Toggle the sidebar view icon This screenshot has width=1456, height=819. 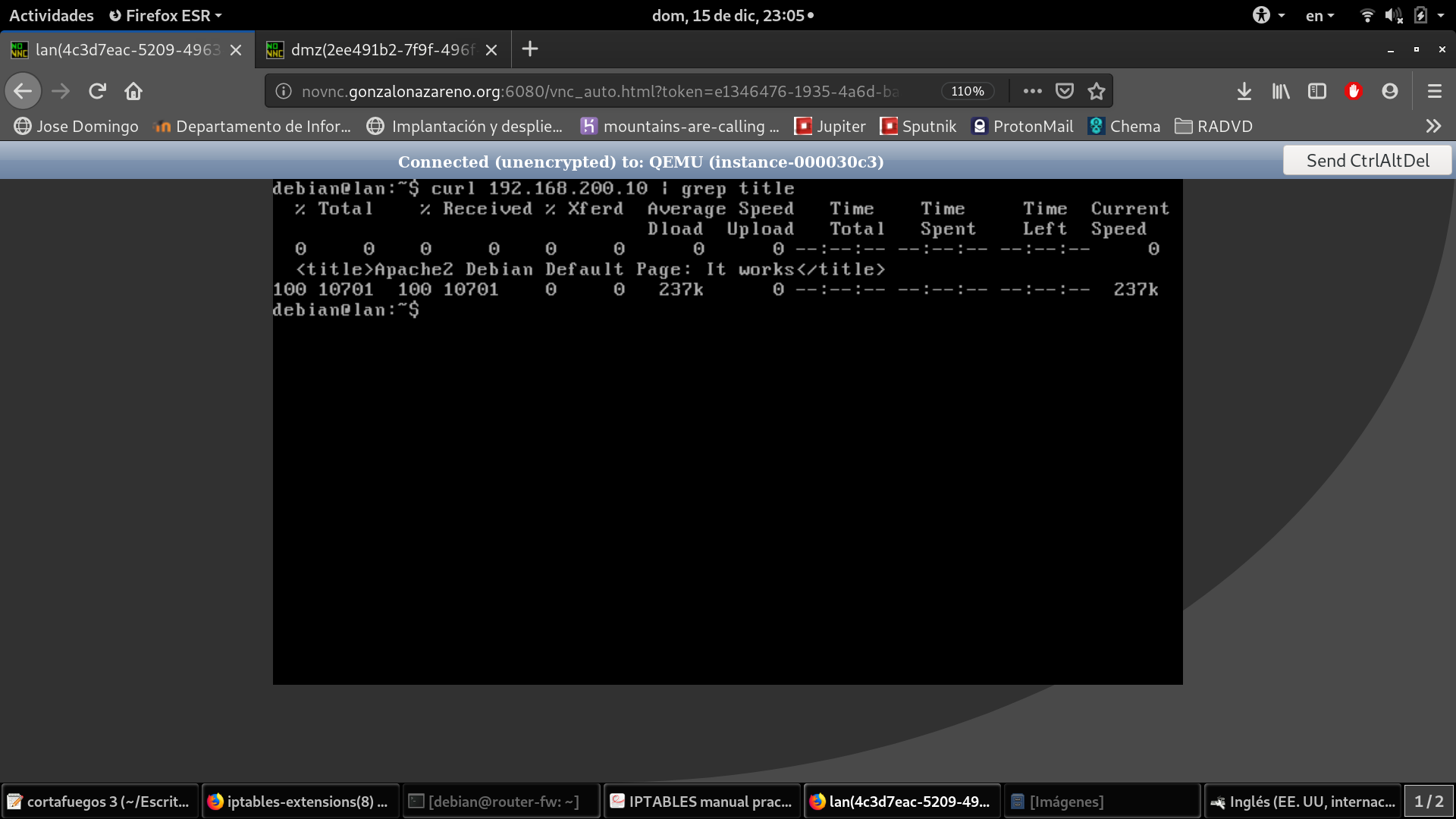[x=1317, y=91]
